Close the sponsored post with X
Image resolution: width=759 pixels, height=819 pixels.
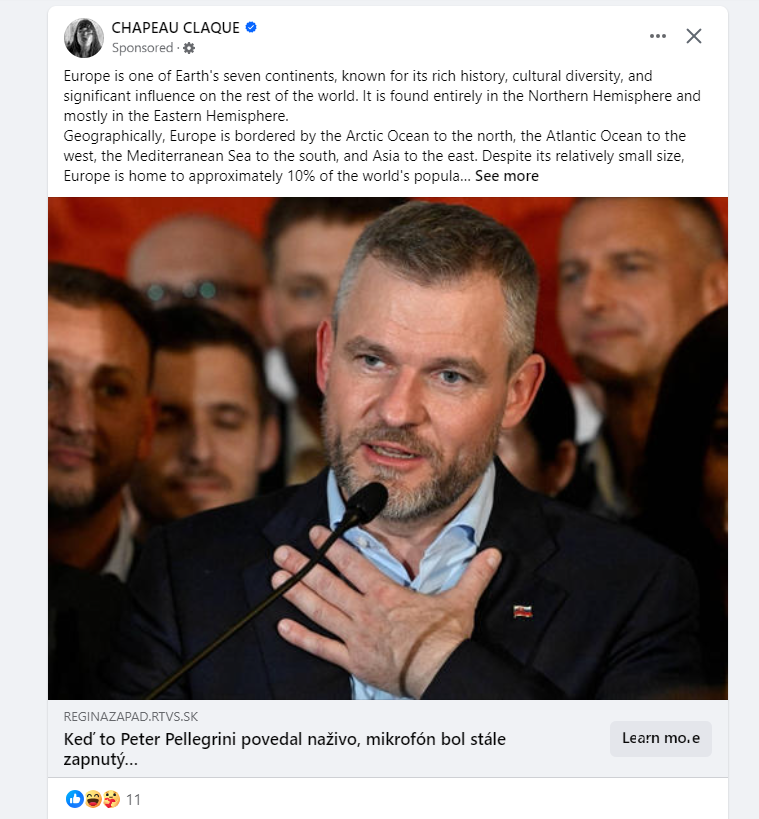694,36
